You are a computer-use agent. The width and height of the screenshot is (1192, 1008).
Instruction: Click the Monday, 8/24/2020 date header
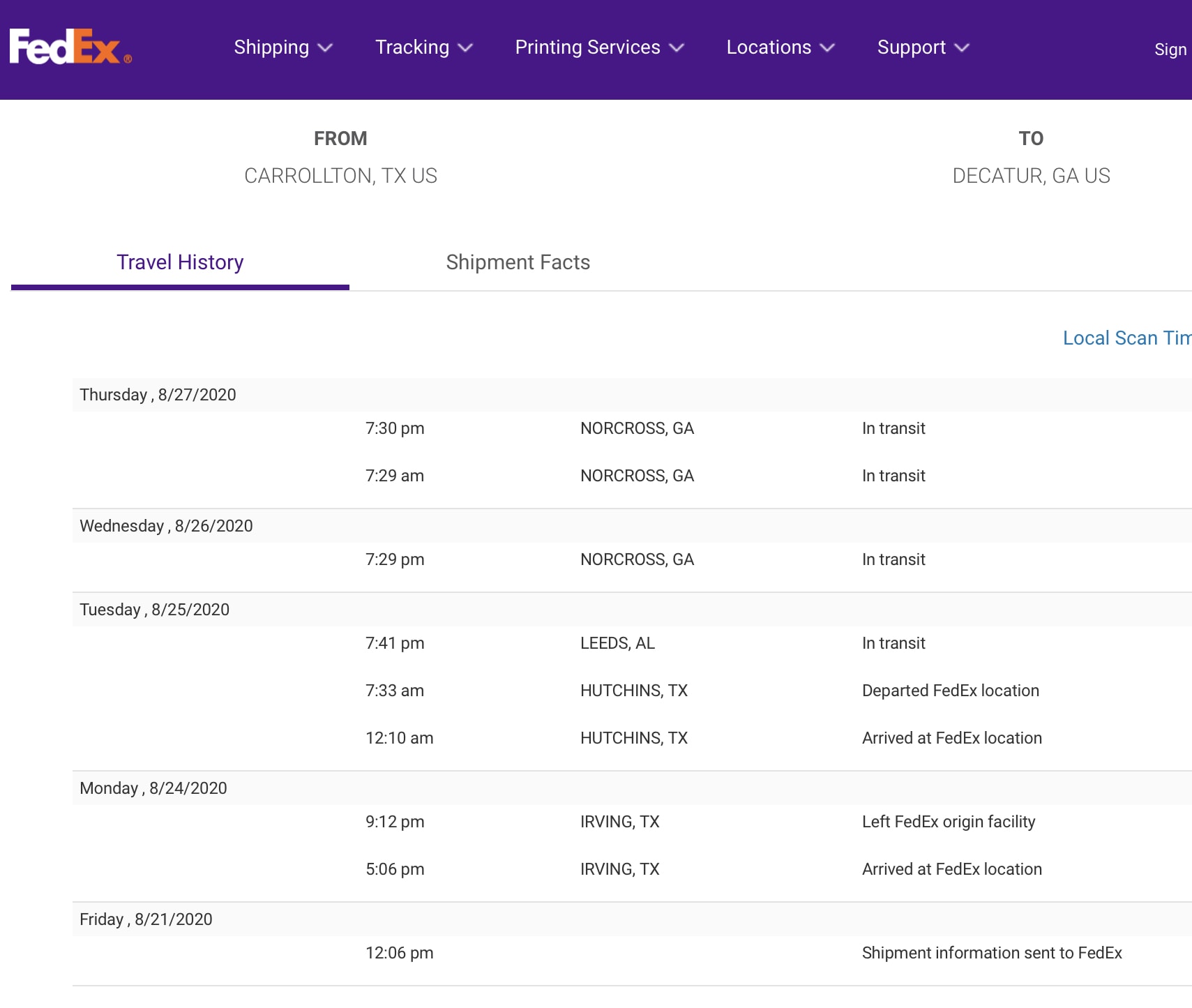153,788
